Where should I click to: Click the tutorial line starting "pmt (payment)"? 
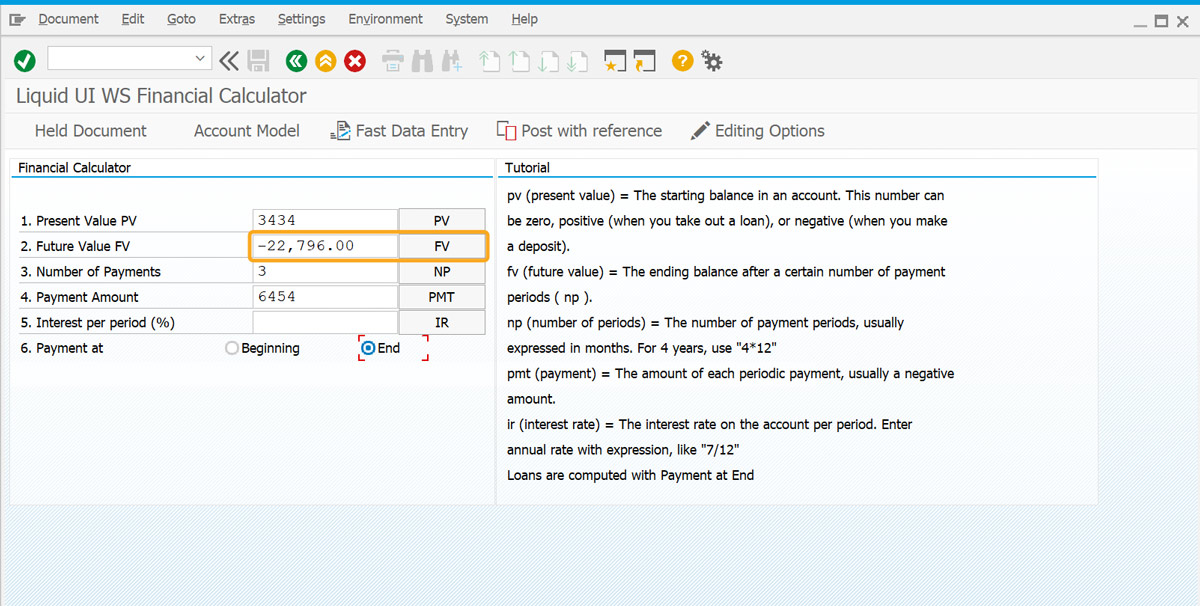(731, 374)
